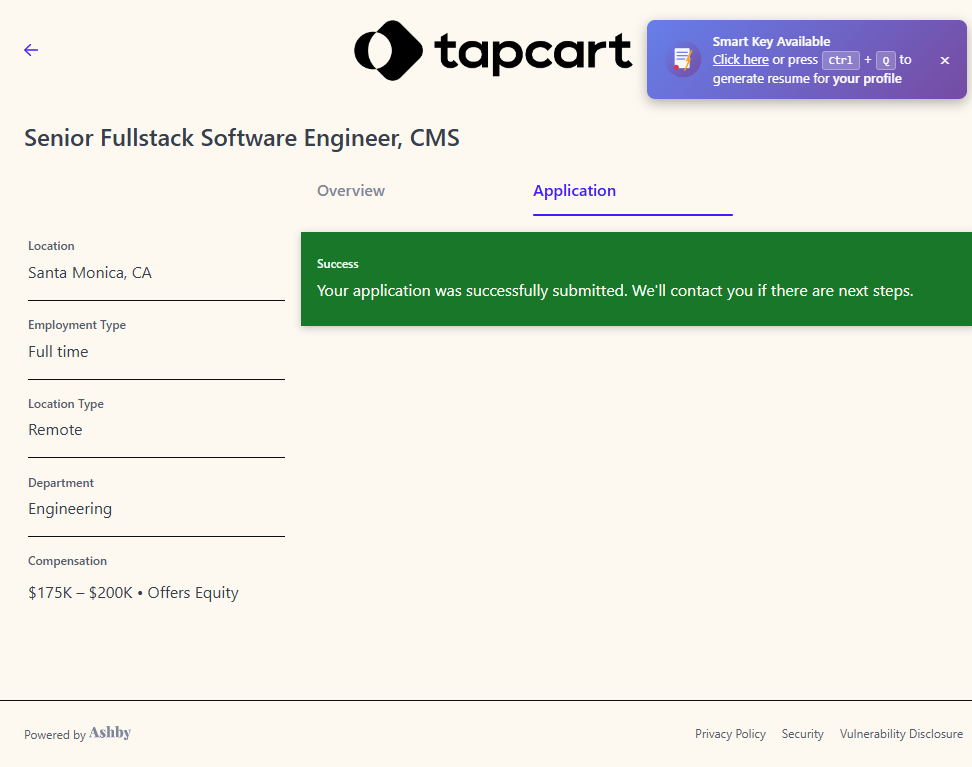This screenshot has height=767, width=972.
Task: Click the Santa Monica, CA location
Action: [x=90, y=273]
